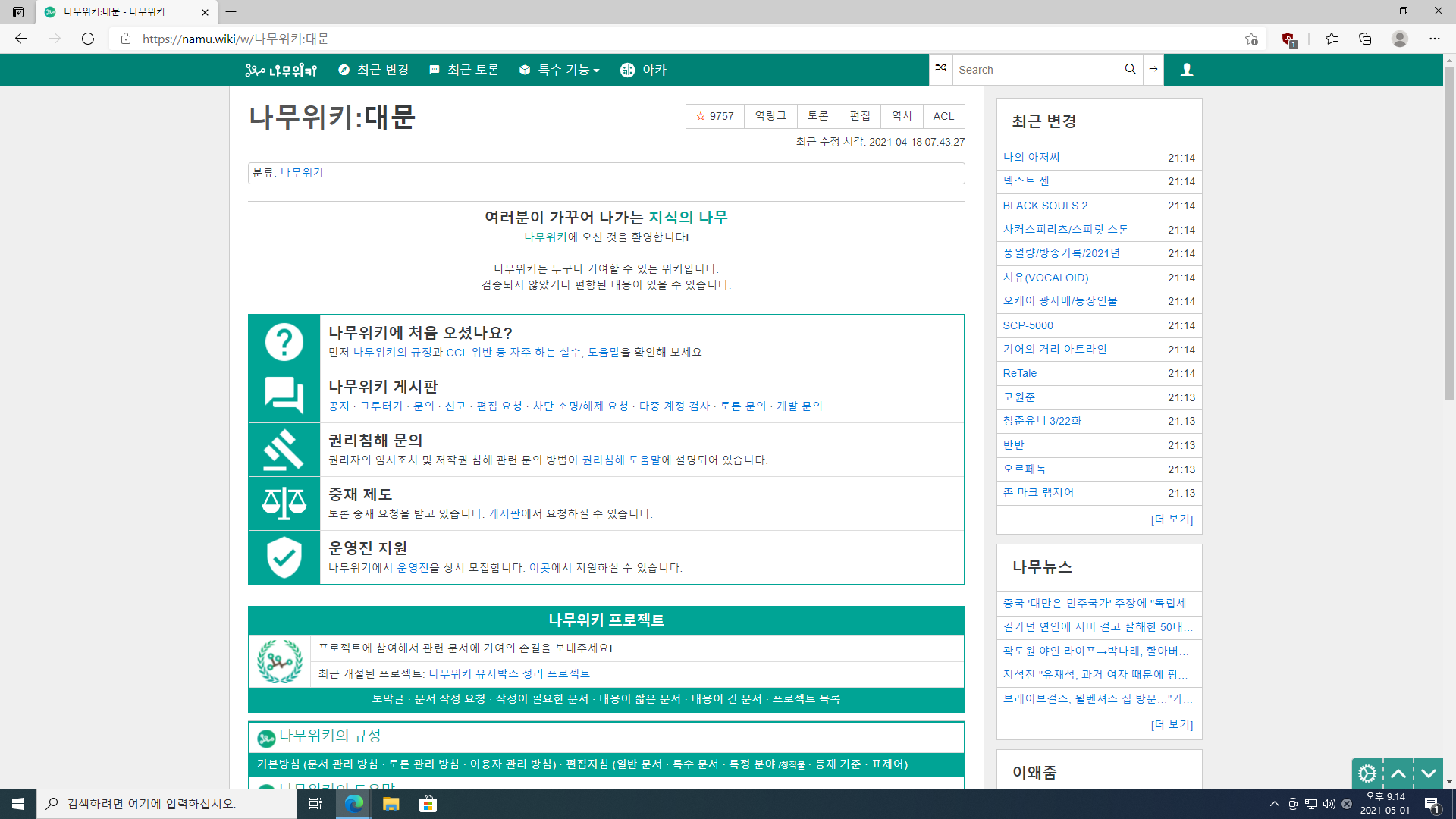Click the wiki Search input field
Viewport: 1456px width, 819px height.
[1035, 70]
